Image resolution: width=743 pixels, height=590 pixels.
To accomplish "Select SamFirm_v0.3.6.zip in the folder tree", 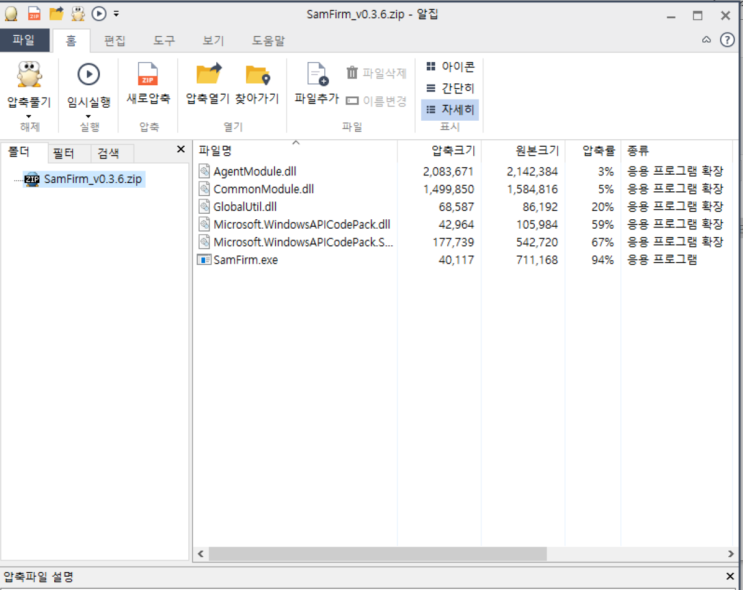I will (x=84, y=179).
